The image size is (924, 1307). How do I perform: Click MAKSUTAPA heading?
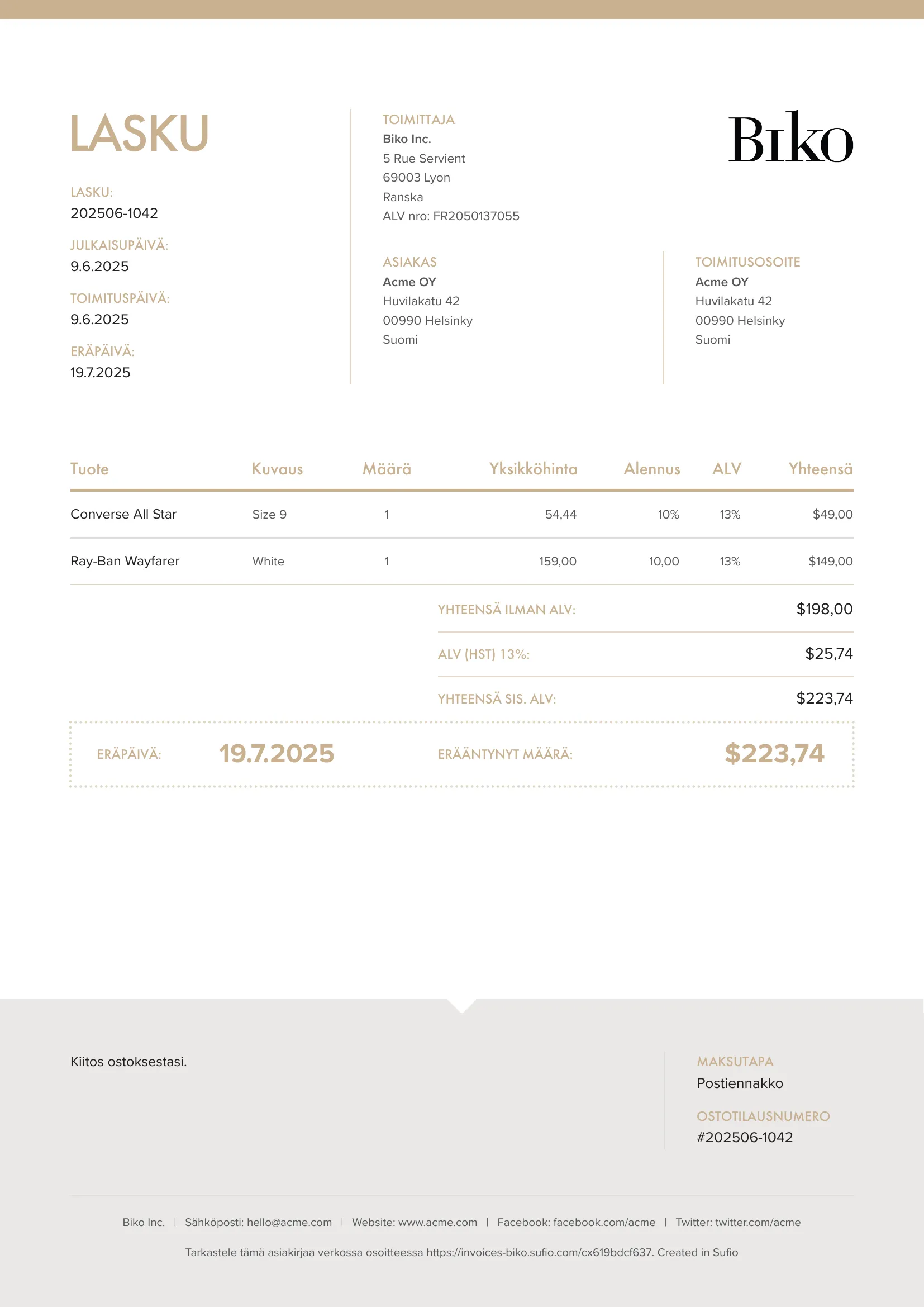tap(735, 1062)
